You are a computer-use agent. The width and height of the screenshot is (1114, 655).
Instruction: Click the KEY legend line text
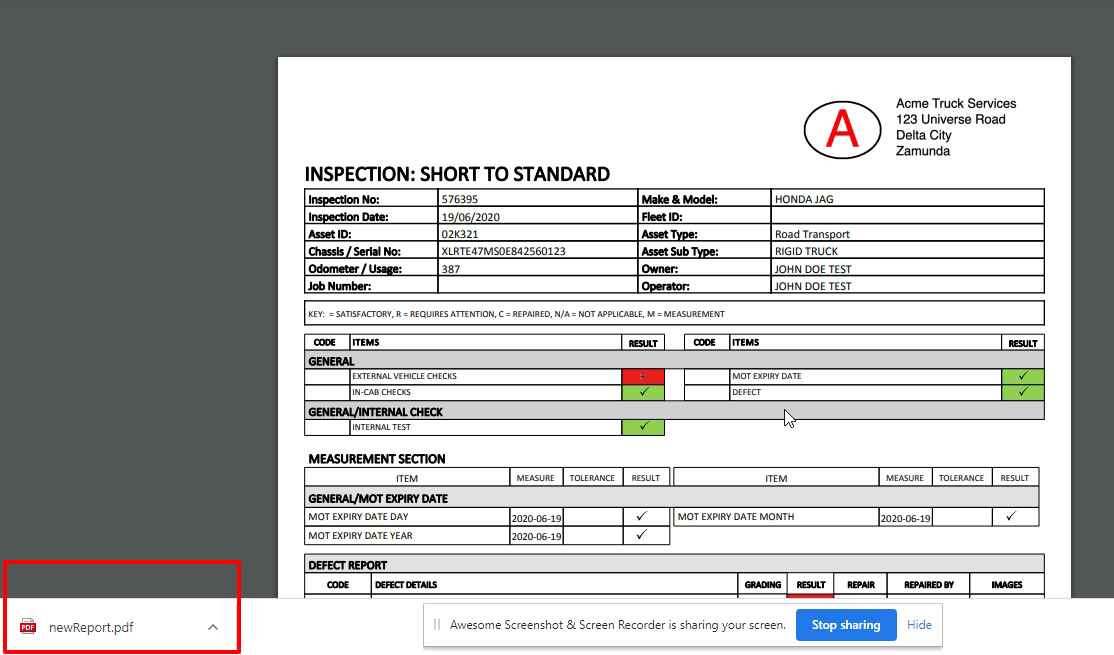click(x=516, y=314)
